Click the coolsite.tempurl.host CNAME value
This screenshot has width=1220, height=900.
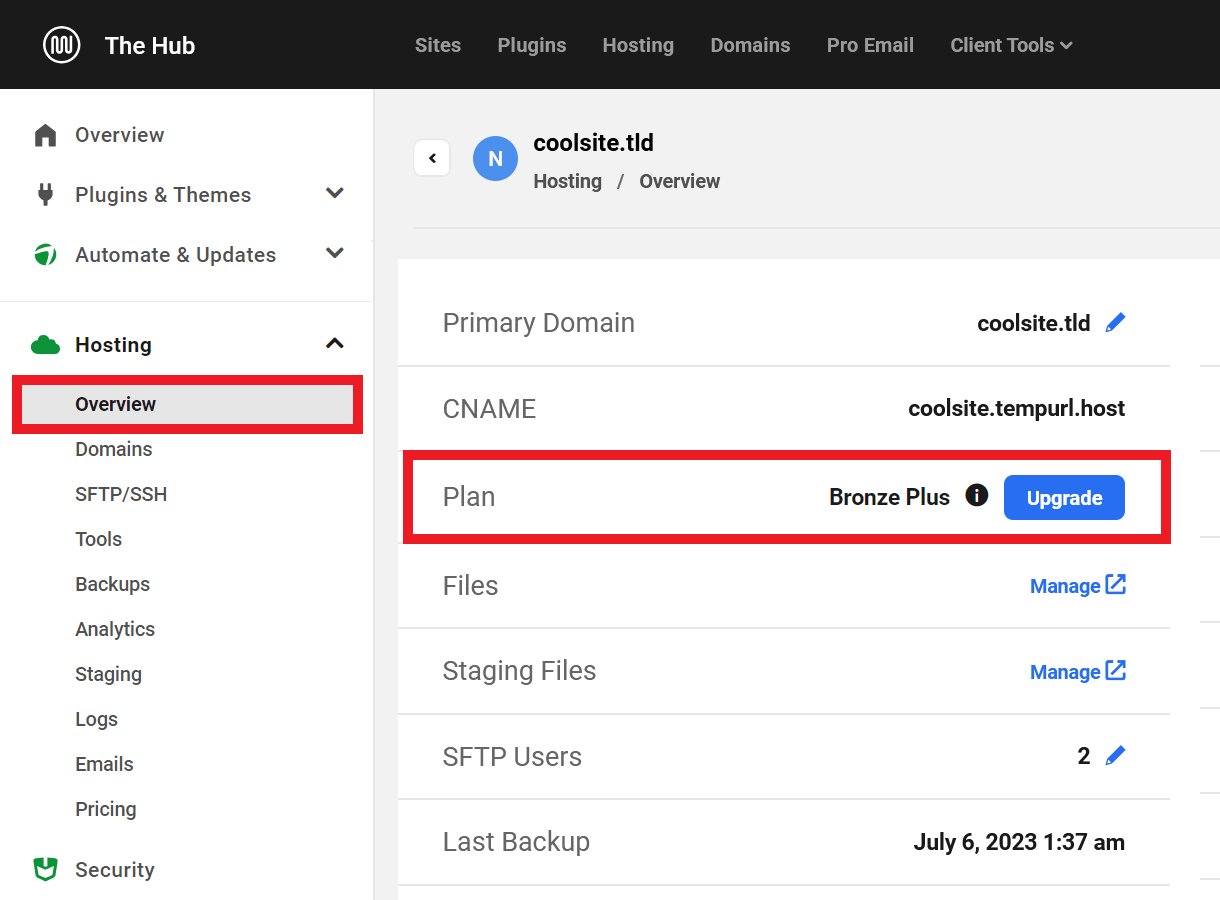tap(1016, 408)
